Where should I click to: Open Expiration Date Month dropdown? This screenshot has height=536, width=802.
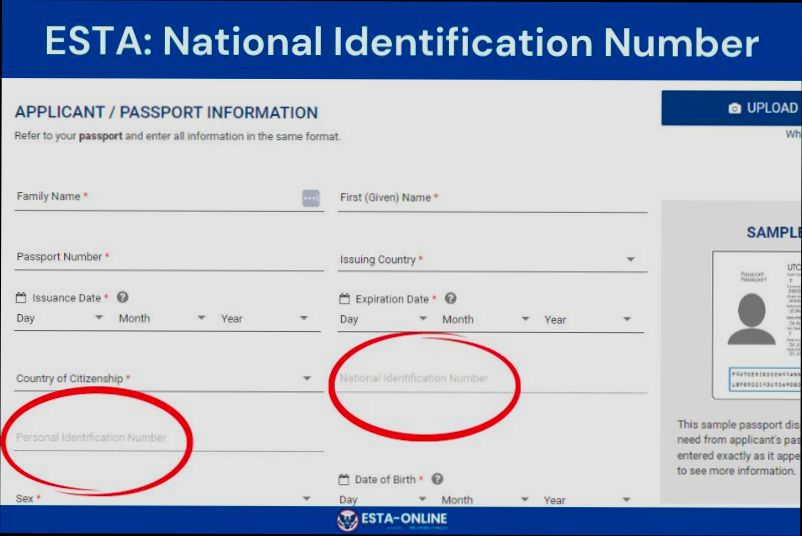coord(485,319)
